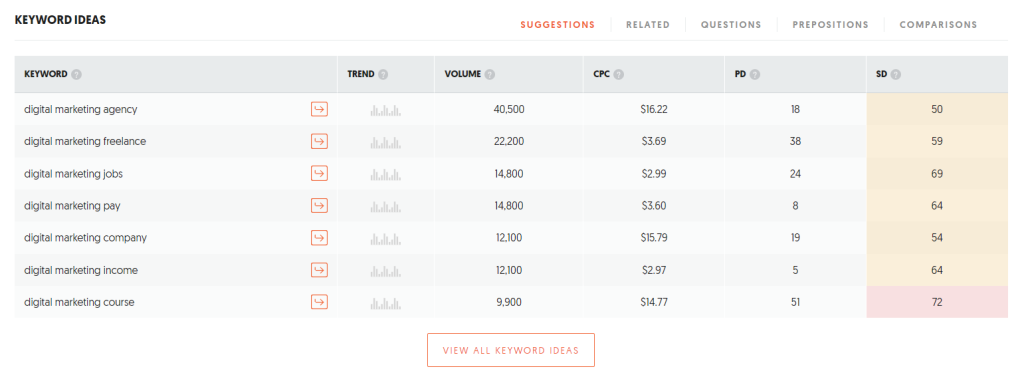Image resolution: width=1024 pixels, height=375 pixels.
Task: Click View All Keyword Ideas button
Action: pyautogui.click(x=511, y=350)
